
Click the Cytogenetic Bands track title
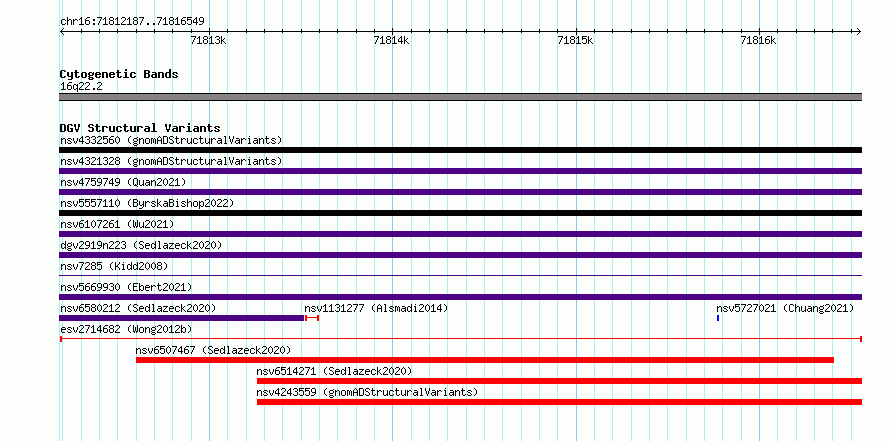119,74
